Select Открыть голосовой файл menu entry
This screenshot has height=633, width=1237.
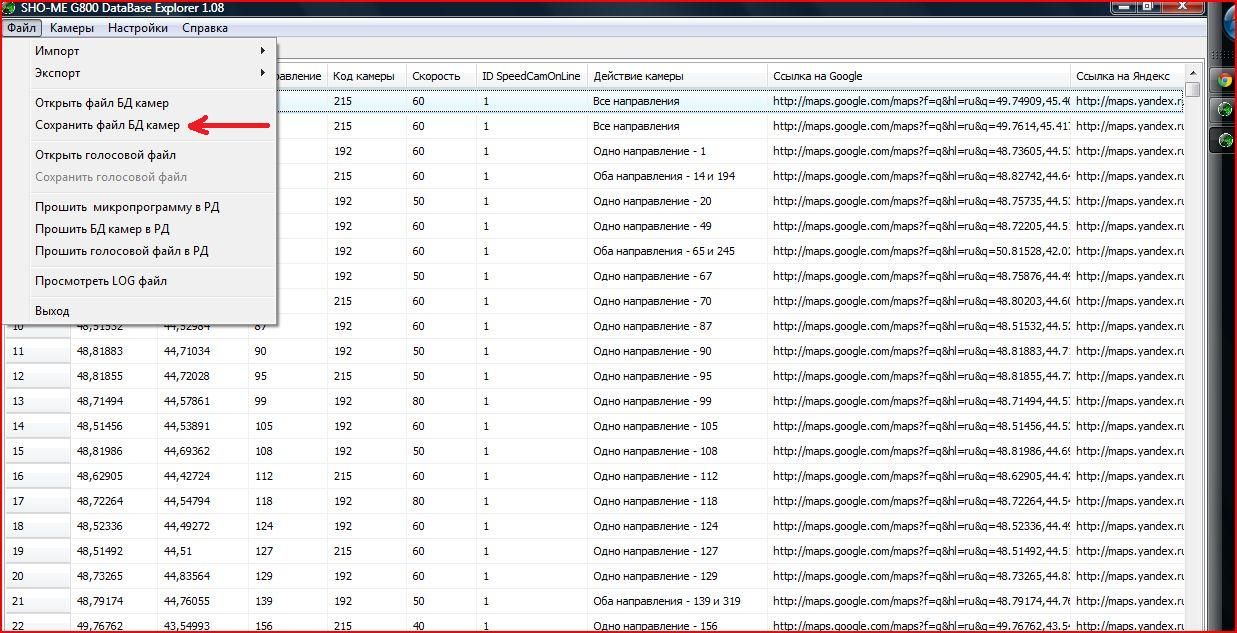(105, 155)
